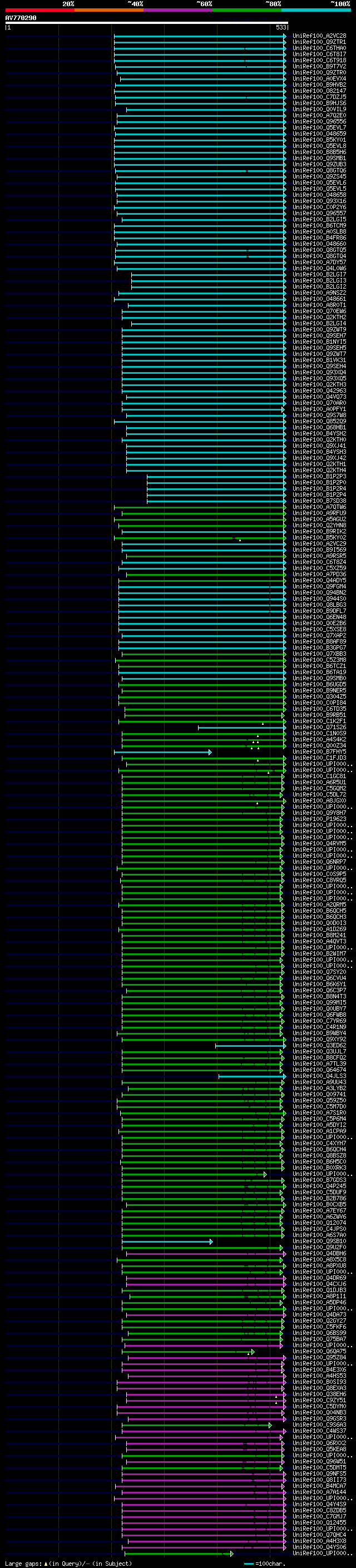
Task: Select the UniRef100_Q71S26 label
Action: coord(319,728)
